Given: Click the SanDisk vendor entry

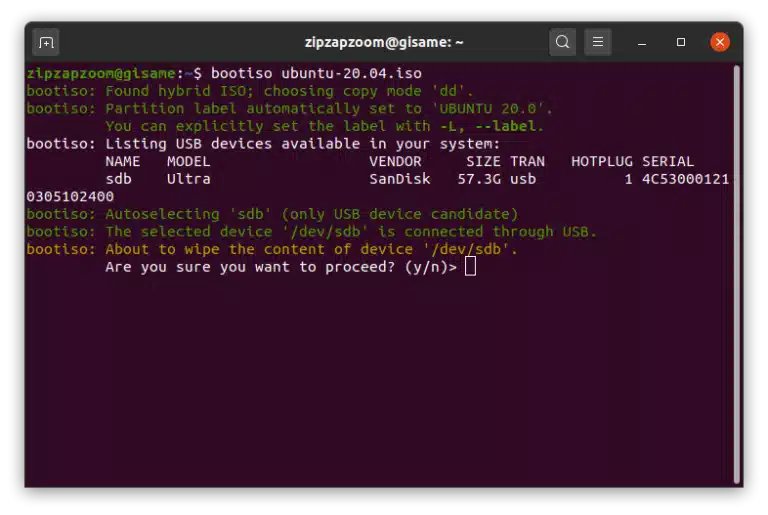Looking at the screenshot, I should [400, 179].
